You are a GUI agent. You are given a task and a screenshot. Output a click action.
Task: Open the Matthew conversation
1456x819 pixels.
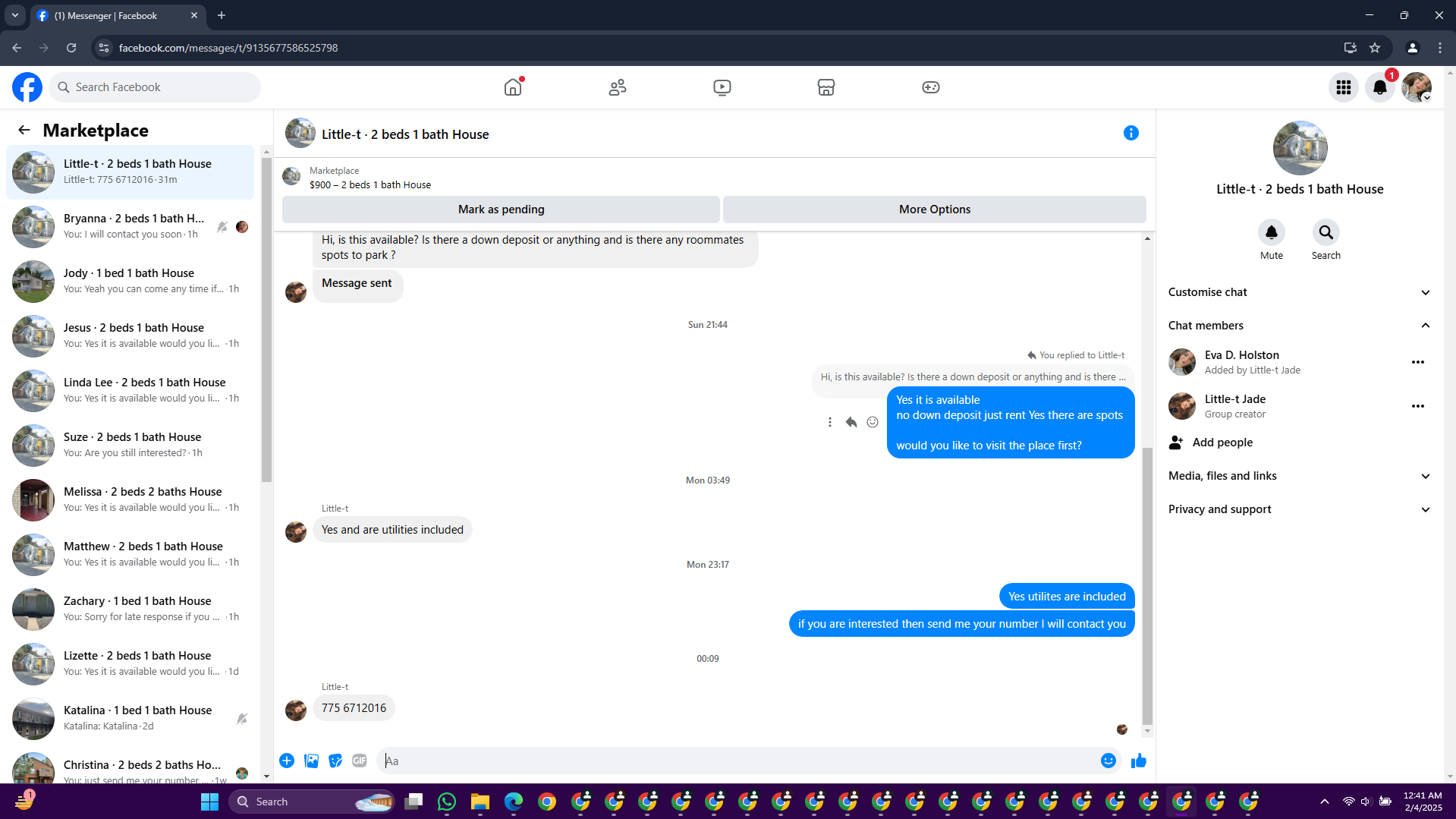click(130, 555)
